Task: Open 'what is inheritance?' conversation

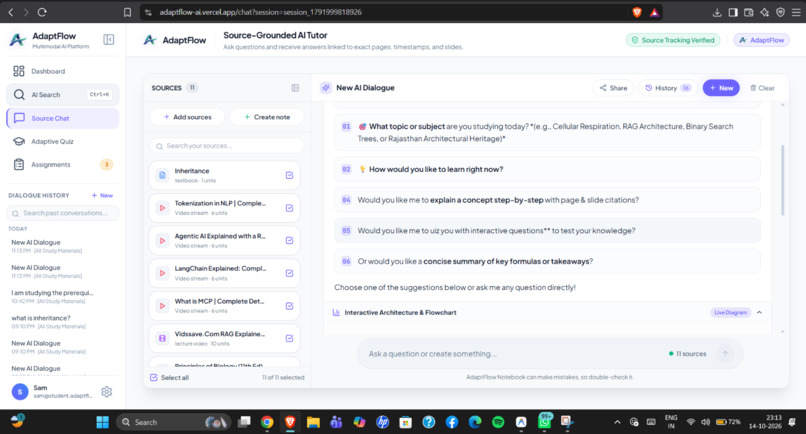Action: coord(63,321)
